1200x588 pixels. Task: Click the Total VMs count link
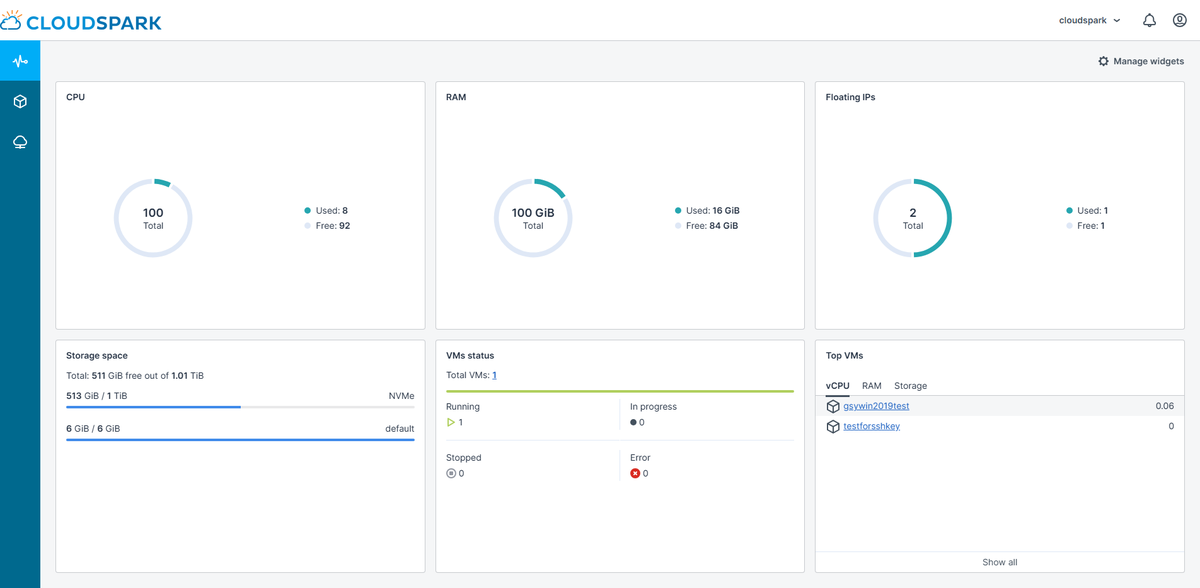pyautogui.click(x=494, y=375)
